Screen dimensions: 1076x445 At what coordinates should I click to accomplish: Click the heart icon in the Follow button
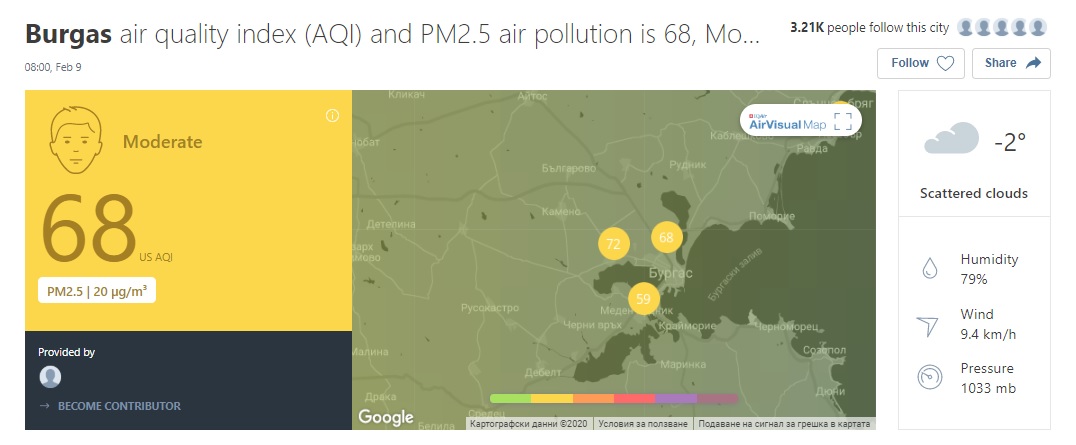click(x=946, y=63)
